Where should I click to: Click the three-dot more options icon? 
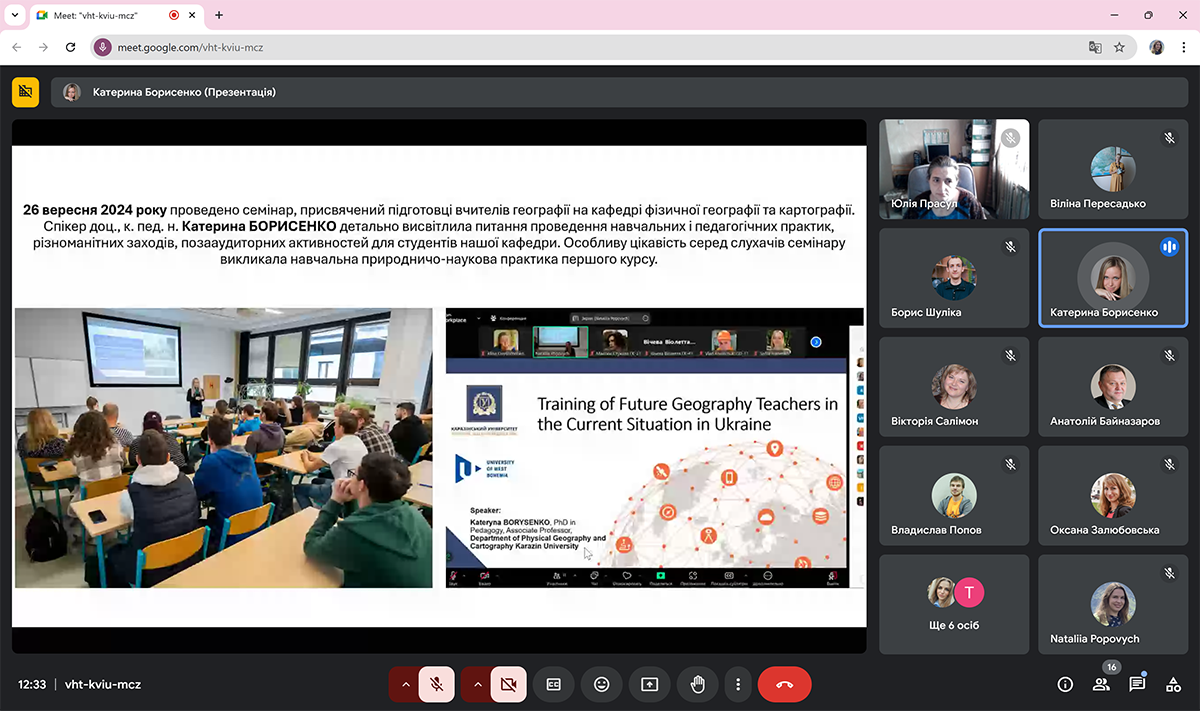(737, 684)
